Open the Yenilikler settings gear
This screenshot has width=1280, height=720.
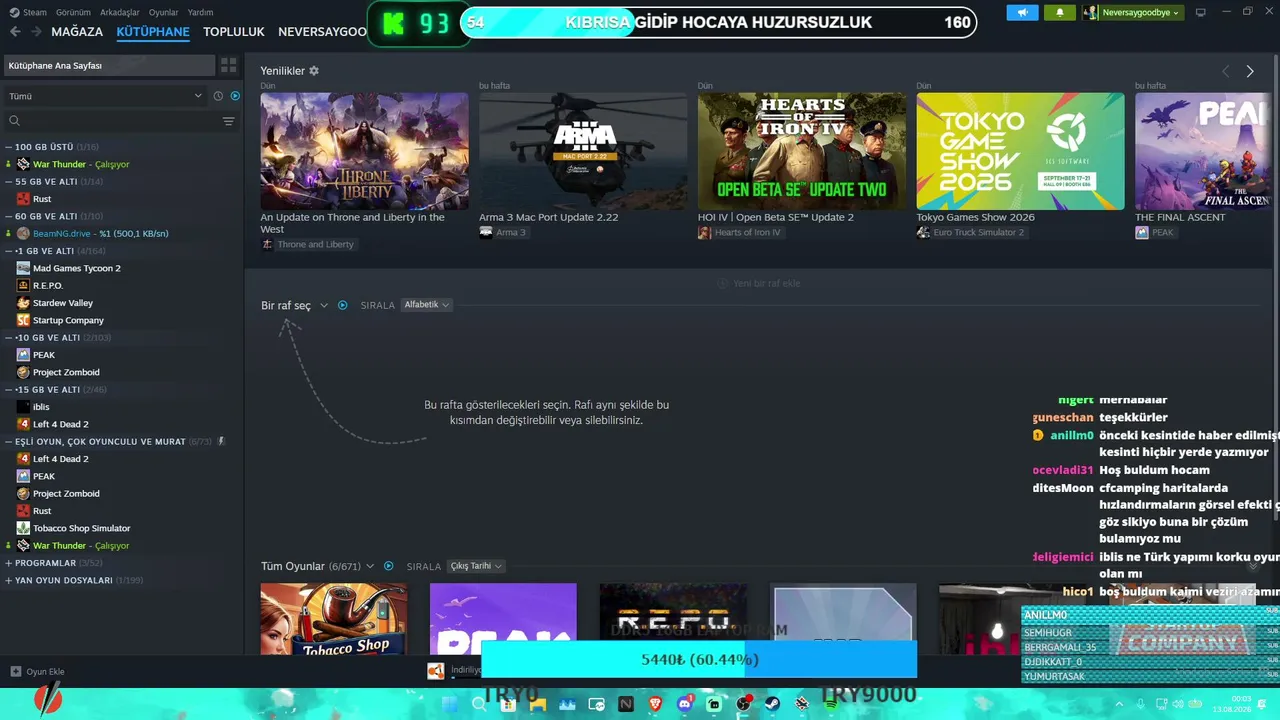point(314,71)
